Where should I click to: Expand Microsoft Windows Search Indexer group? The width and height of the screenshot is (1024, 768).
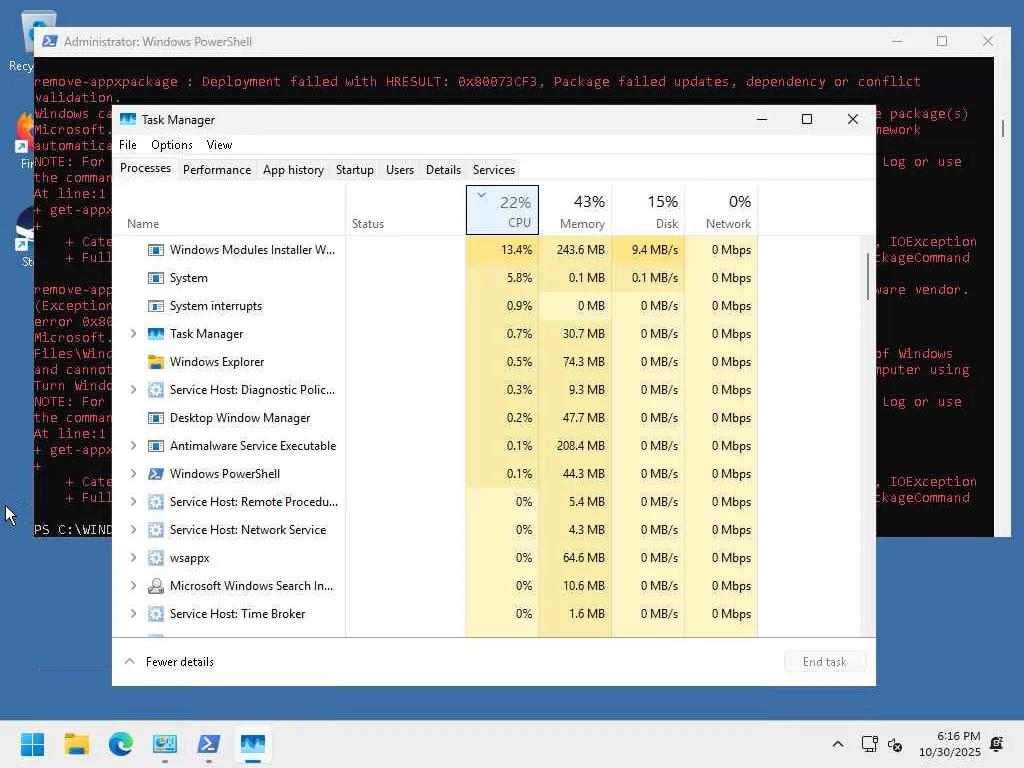(x=133, y=586)
